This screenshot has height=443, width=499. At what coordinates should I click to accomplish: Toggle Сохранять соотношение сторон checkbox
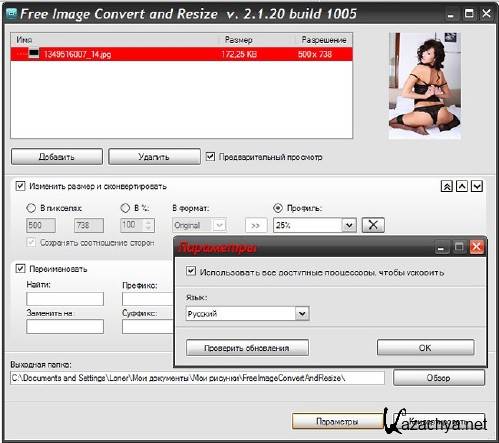click(31, 242)
